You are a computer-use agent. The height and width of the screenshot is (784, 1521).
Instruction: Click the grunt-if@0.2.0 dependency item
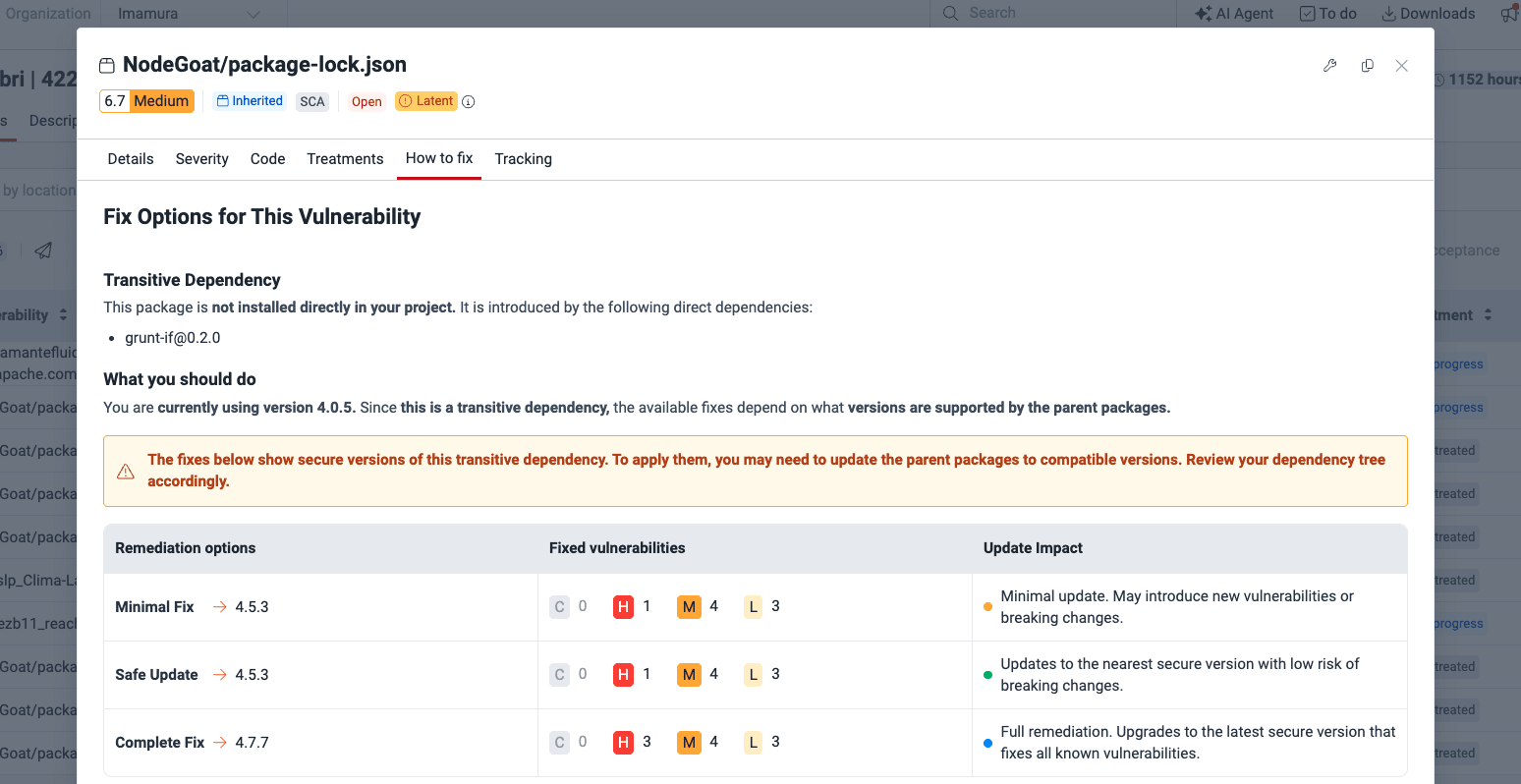pos(173,338)
